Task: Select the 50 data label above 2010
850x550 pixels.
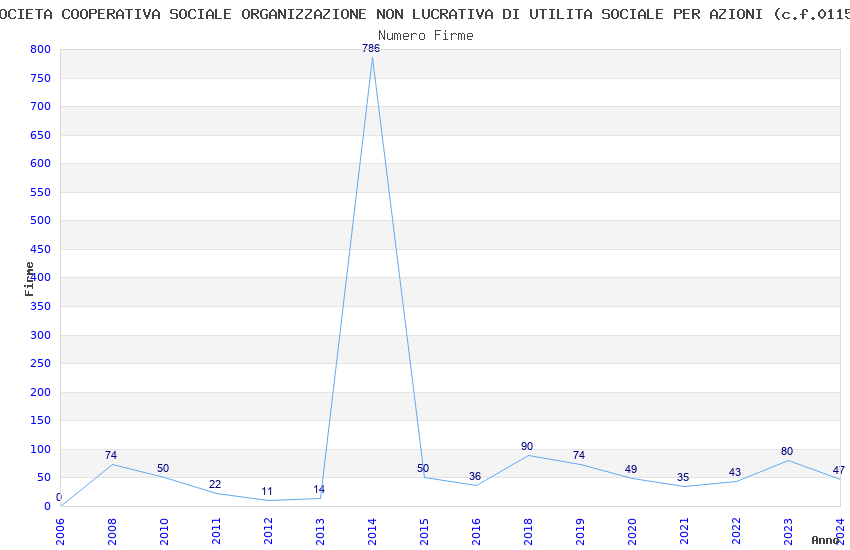Action: [x=163, y=468]
